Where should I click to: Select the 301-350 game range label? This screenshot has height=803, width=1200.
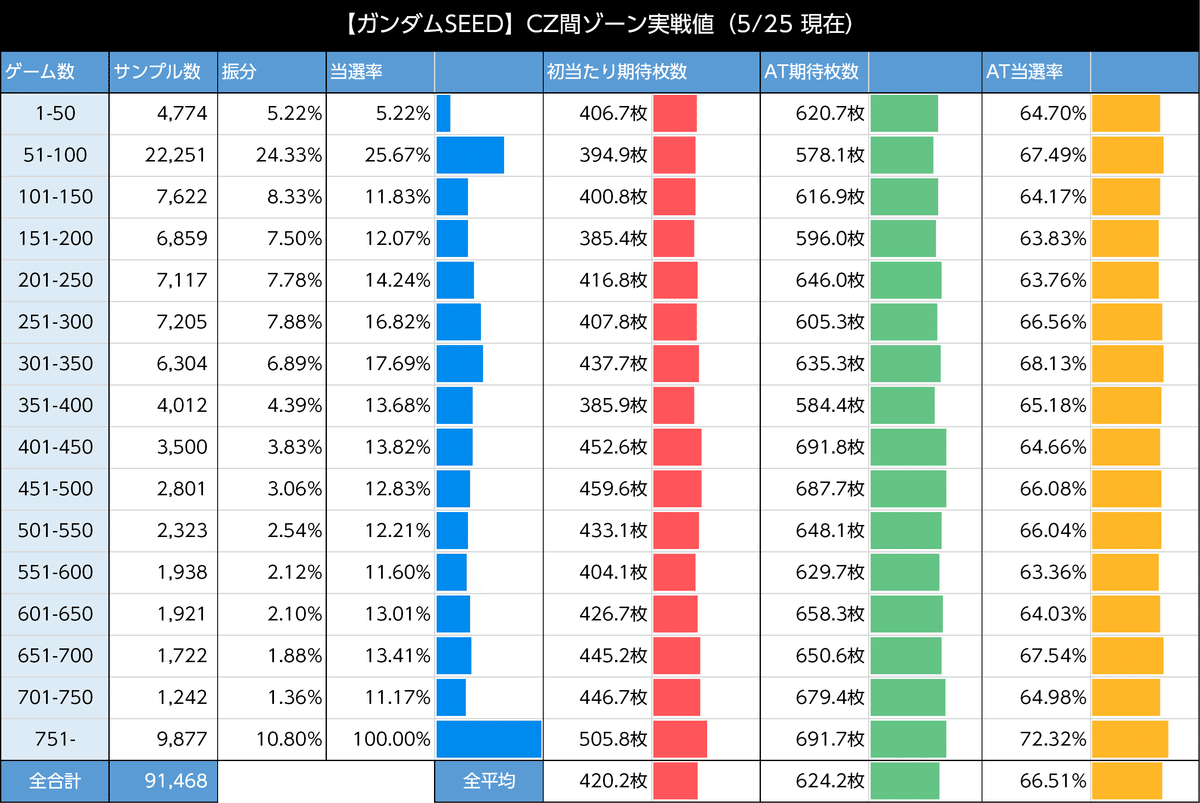pyautogui.click(x=54, y=364)
